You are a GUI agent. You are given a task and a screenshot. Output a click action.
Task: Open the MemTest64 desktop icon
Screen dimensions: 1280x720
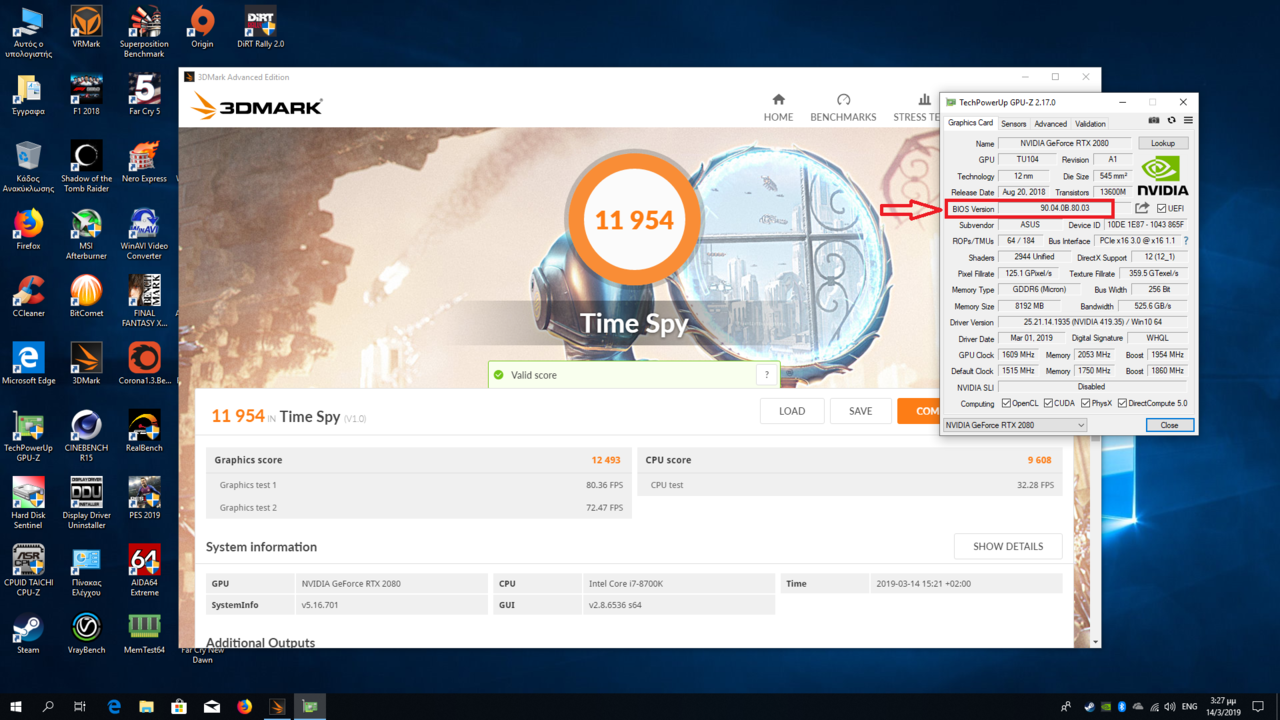(144, 632)
